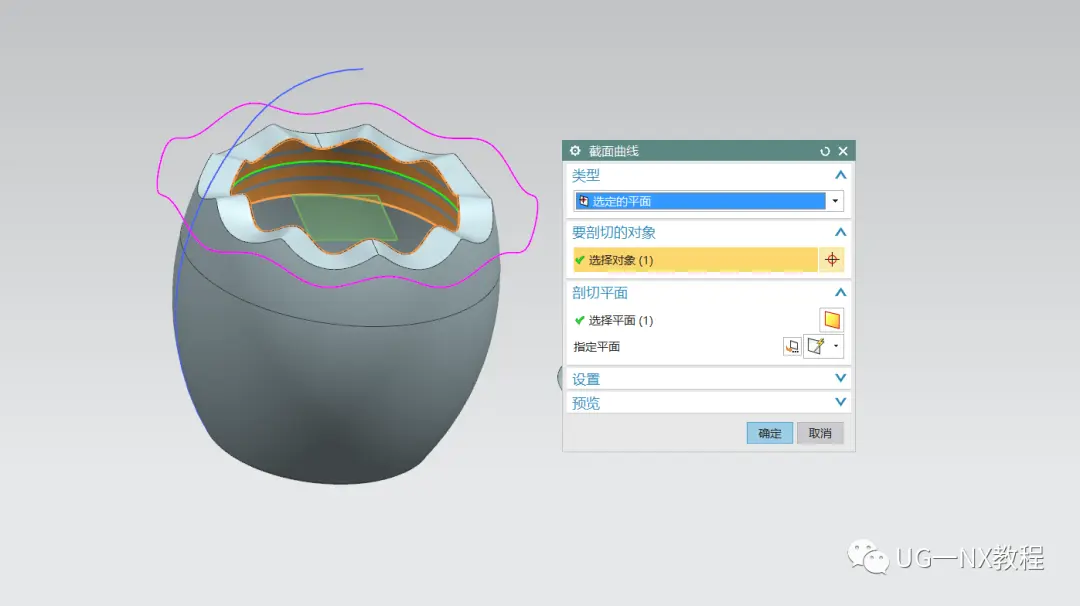1080x606 pixels.
Task: Click the 指定平面 label
Action: (x=596, y=346)
